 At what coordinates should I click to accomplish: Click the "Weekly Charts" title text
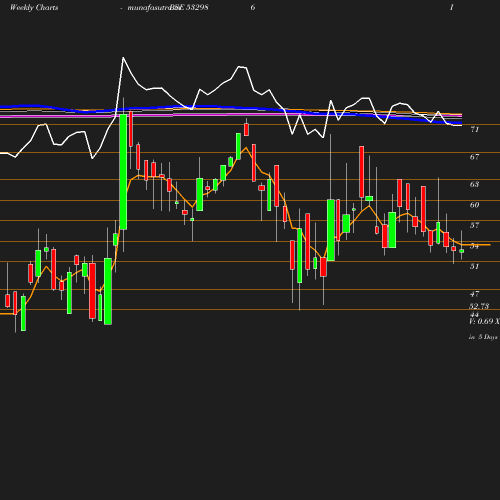[x=34, y=8]
